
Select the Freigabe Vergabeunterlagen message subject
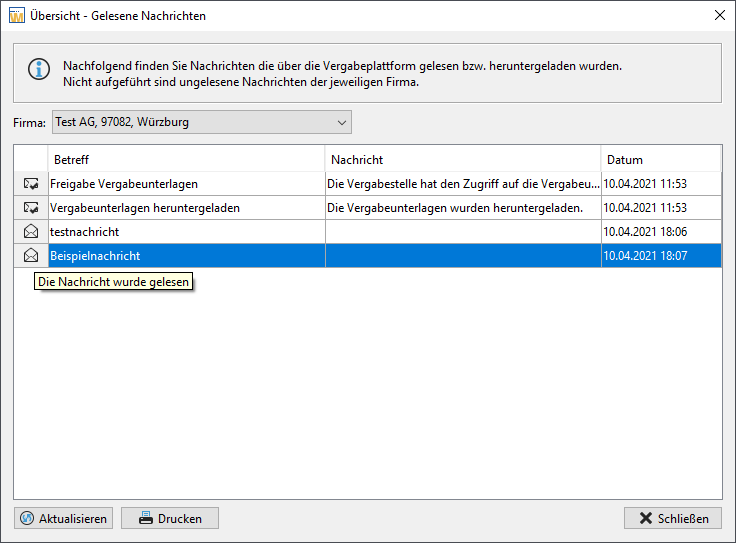point(124,184)
